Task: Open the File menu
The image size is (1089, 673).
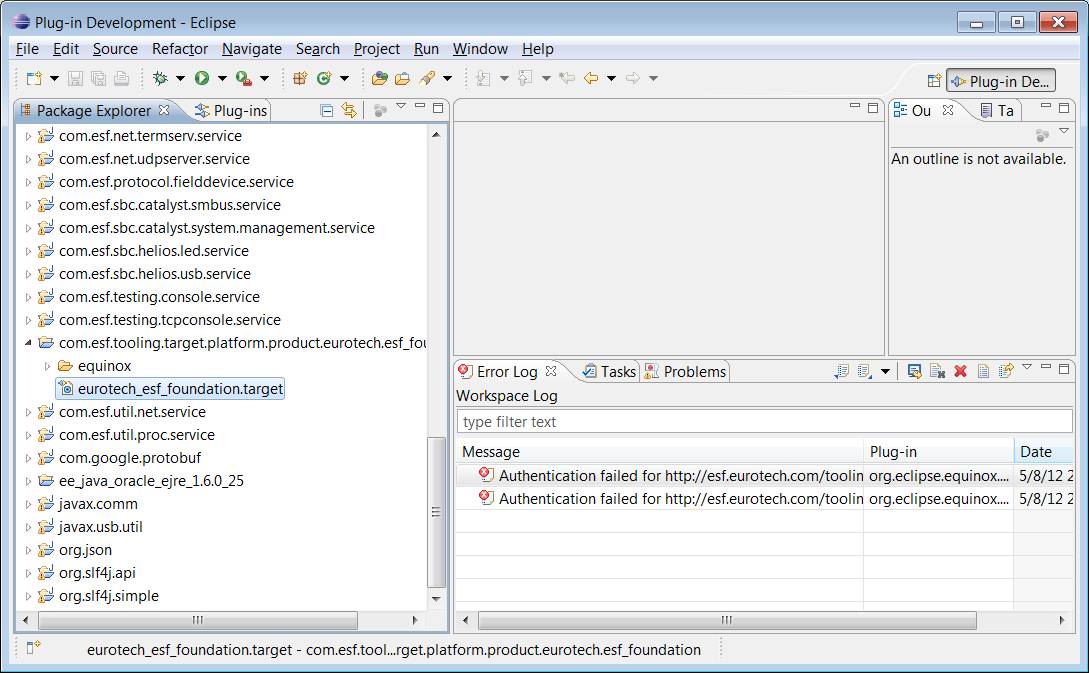Action: tap(27, 49)
